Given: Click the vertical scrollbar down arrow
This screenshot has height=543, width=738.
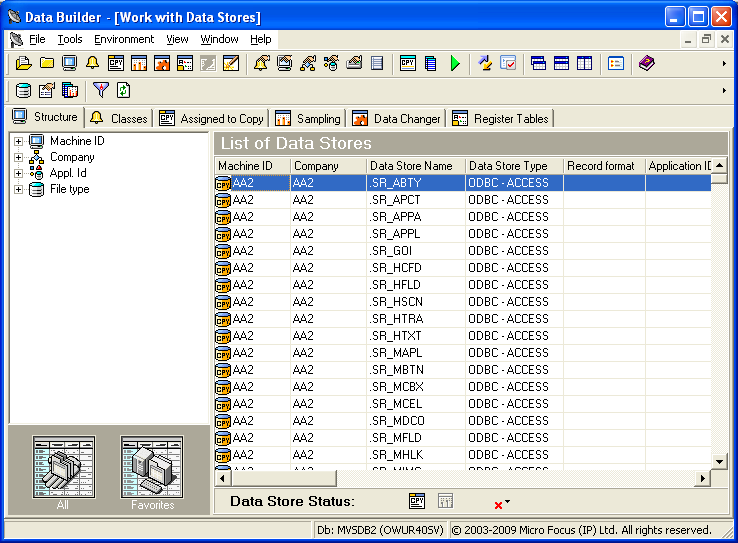Looking at the screenshot, I should 719,460.
